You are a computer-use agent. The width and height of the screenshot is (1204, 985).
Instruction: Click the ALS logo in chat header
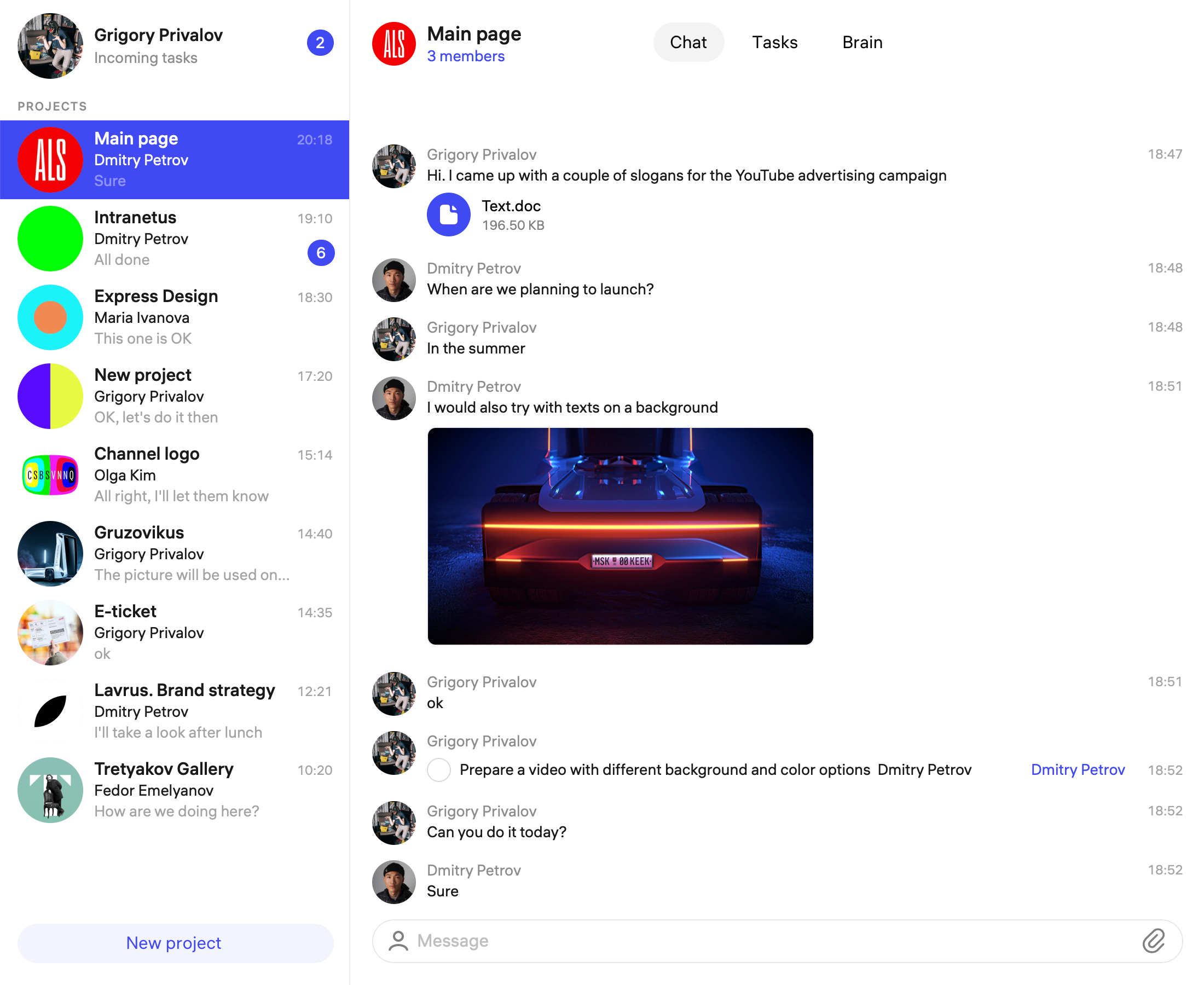click(394, 44)
